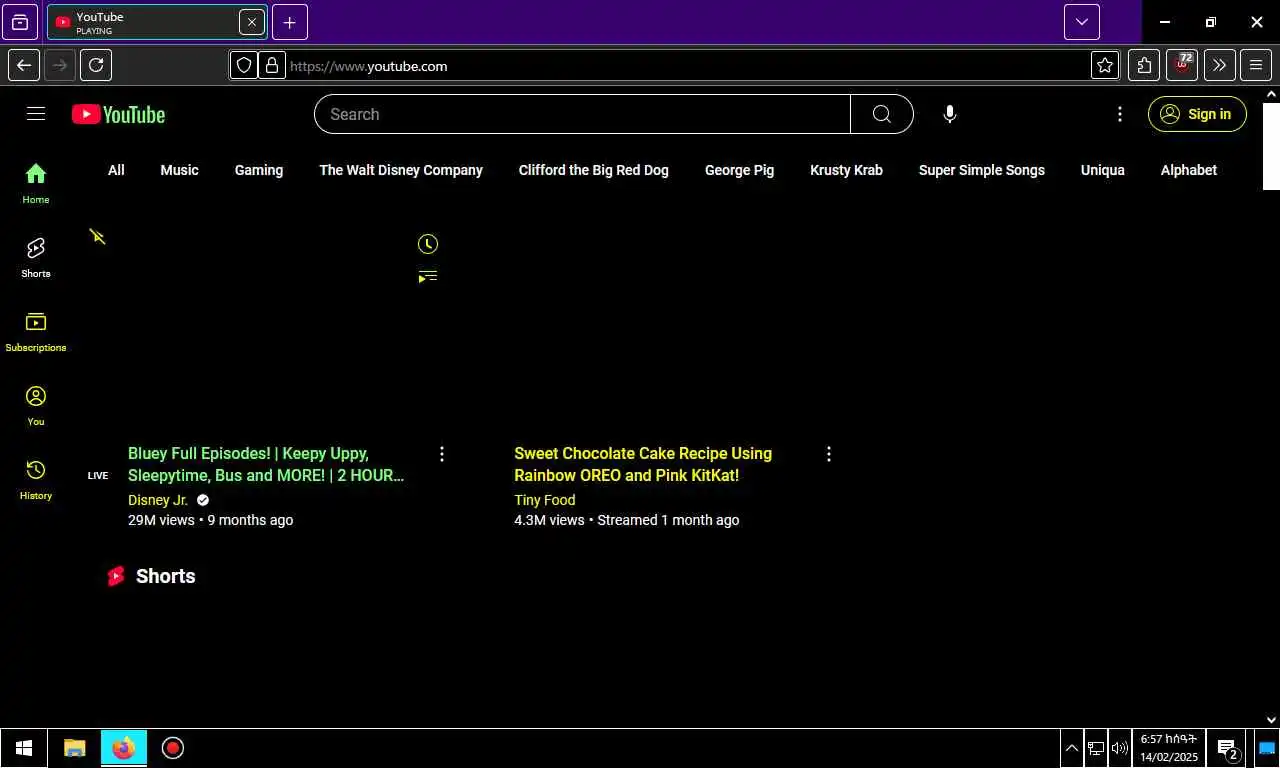The height and width of the screenshot is (768, 1280).
Task: Start voice search with microphone icon
Action: tap(950, 114)
